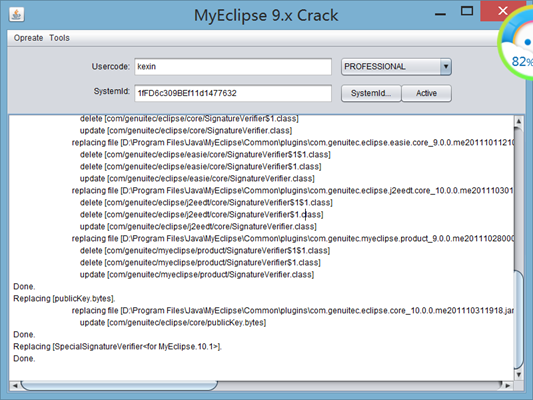Open the Tools menu
This screenshot has width=533, height=400.
point(59,38)
